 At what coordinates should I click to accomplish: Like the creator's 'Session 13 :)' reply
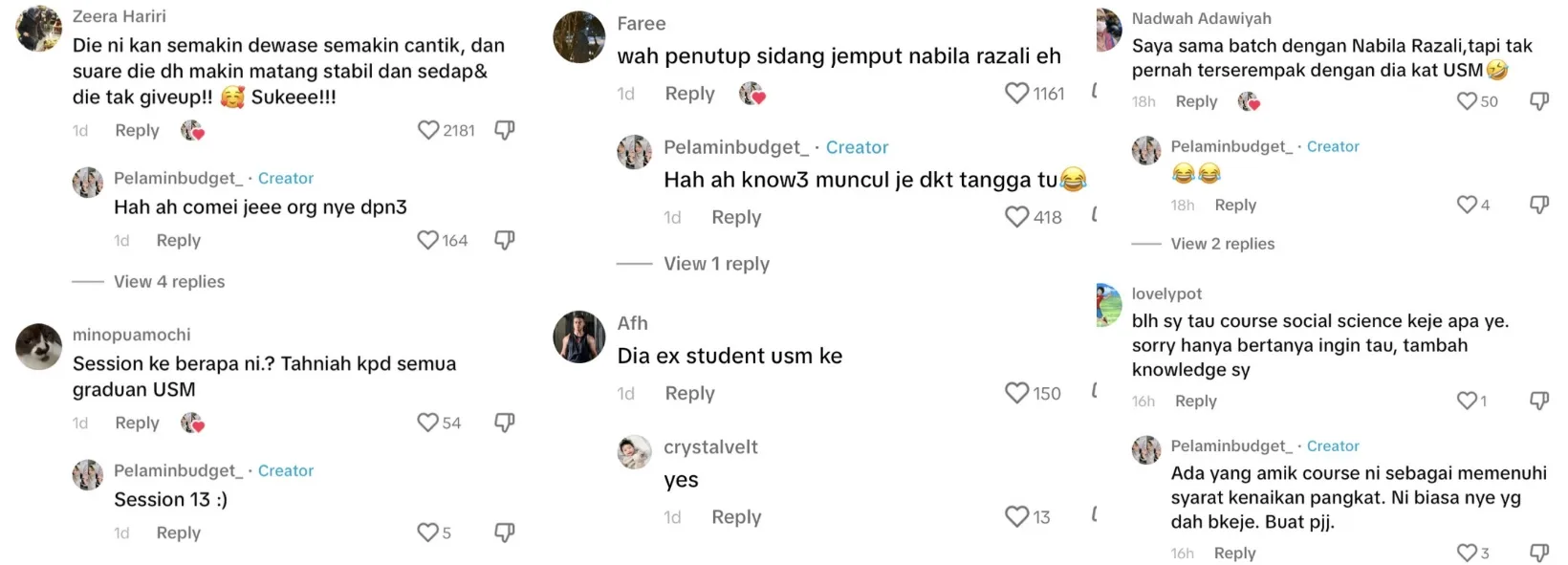tap(427, 532)
